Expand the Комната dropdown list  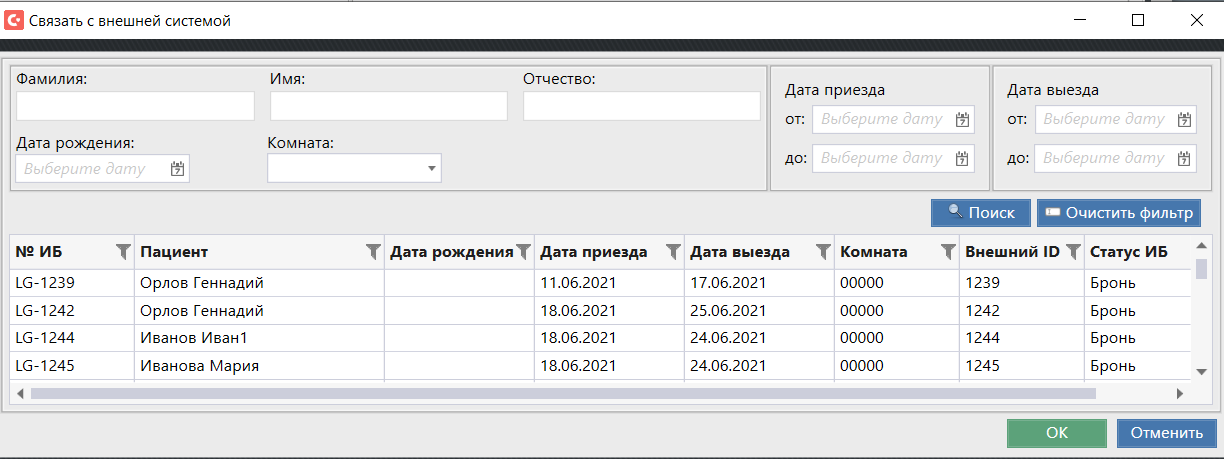432,169
